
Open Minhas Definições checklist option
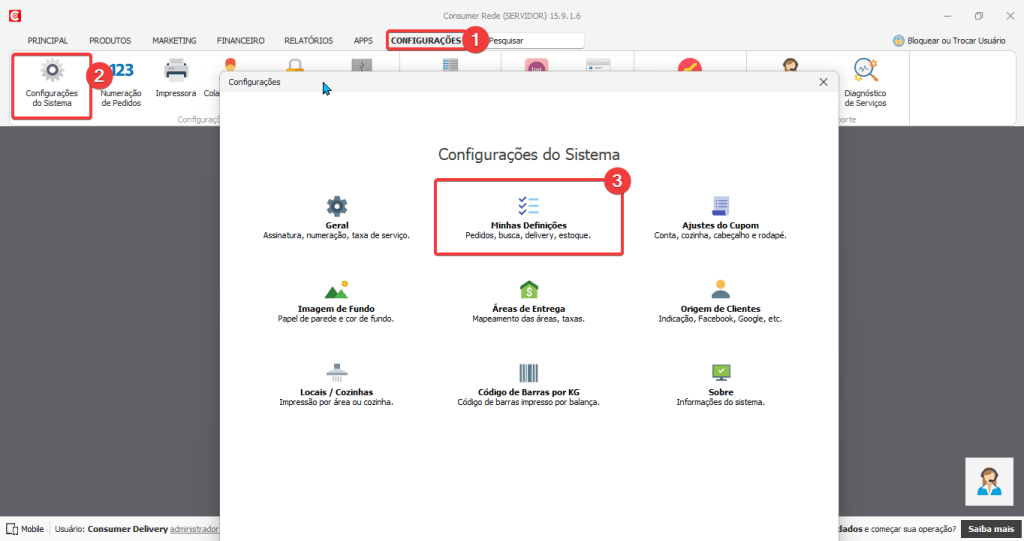[528, 208]
